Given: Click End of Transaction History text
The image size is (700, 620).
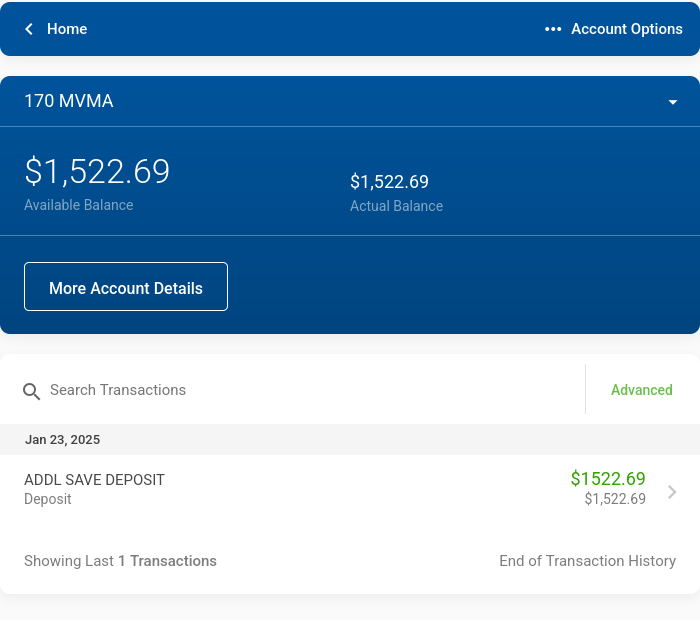Looking at the screenshot, I should (588, 561).
